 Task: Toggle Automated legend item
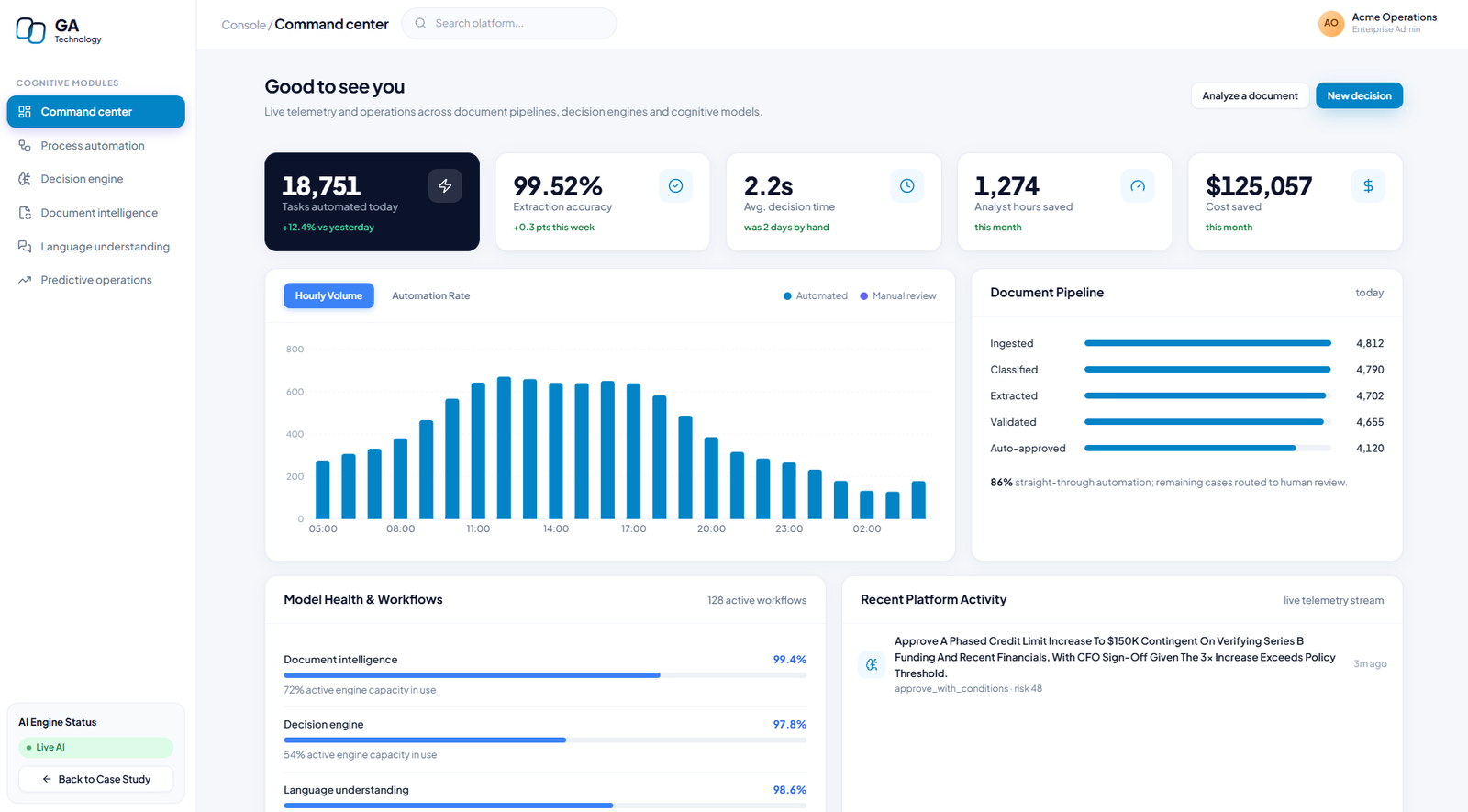click(816, 295)
